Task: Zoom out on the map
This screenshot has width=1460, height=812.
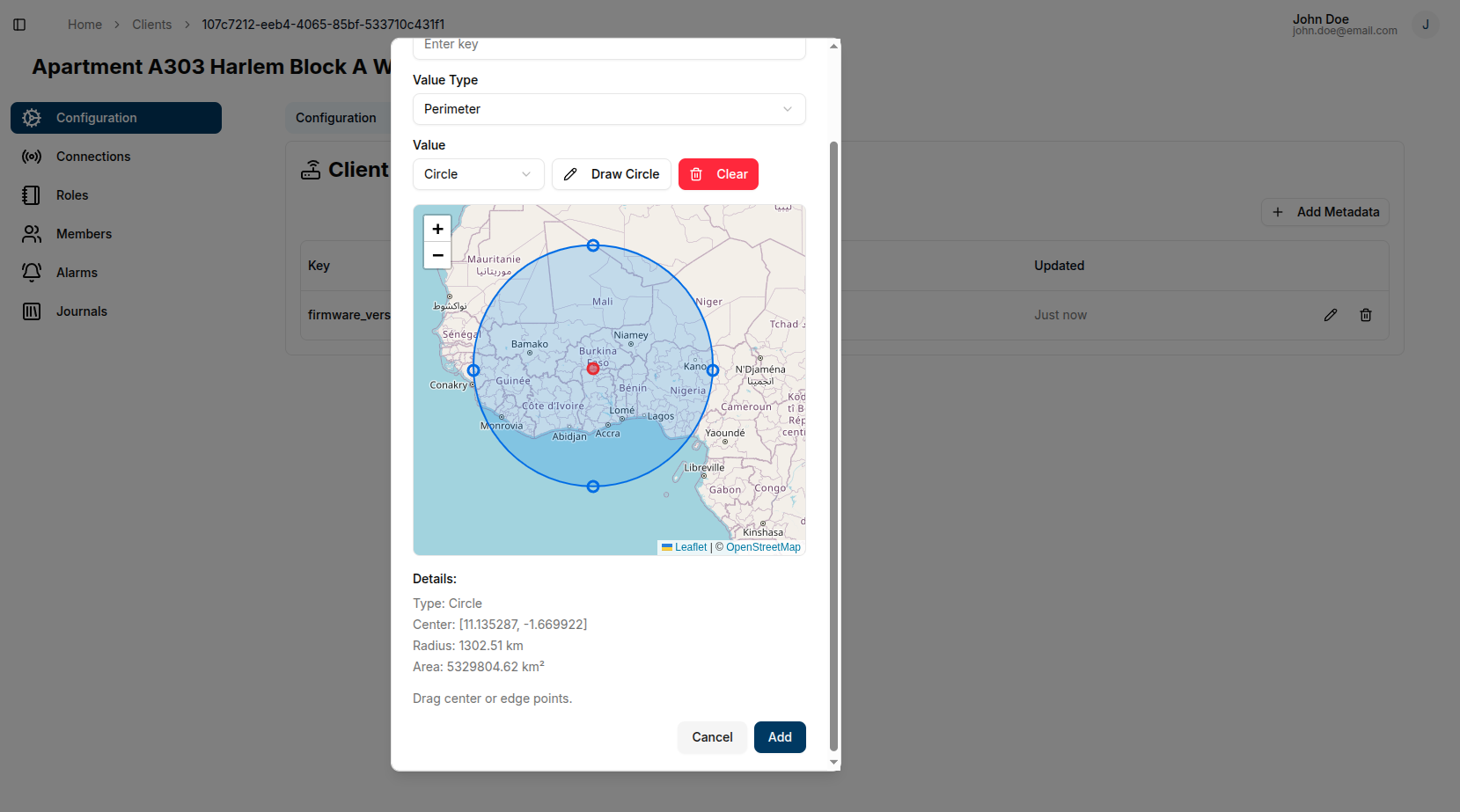Action: click(x=437, y=255)
